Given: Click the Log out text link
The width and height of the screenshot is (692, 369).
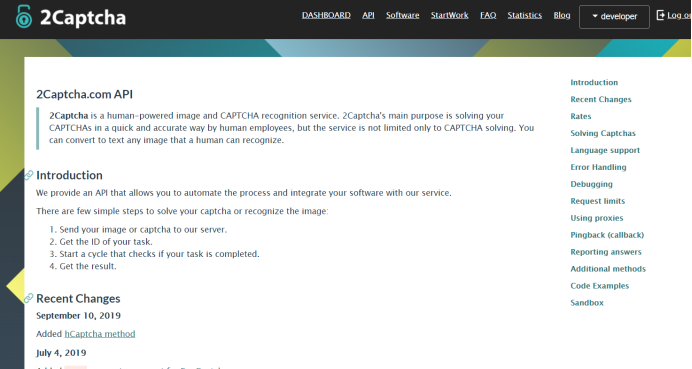Looking at the screenshot, I should pos(679,15).
